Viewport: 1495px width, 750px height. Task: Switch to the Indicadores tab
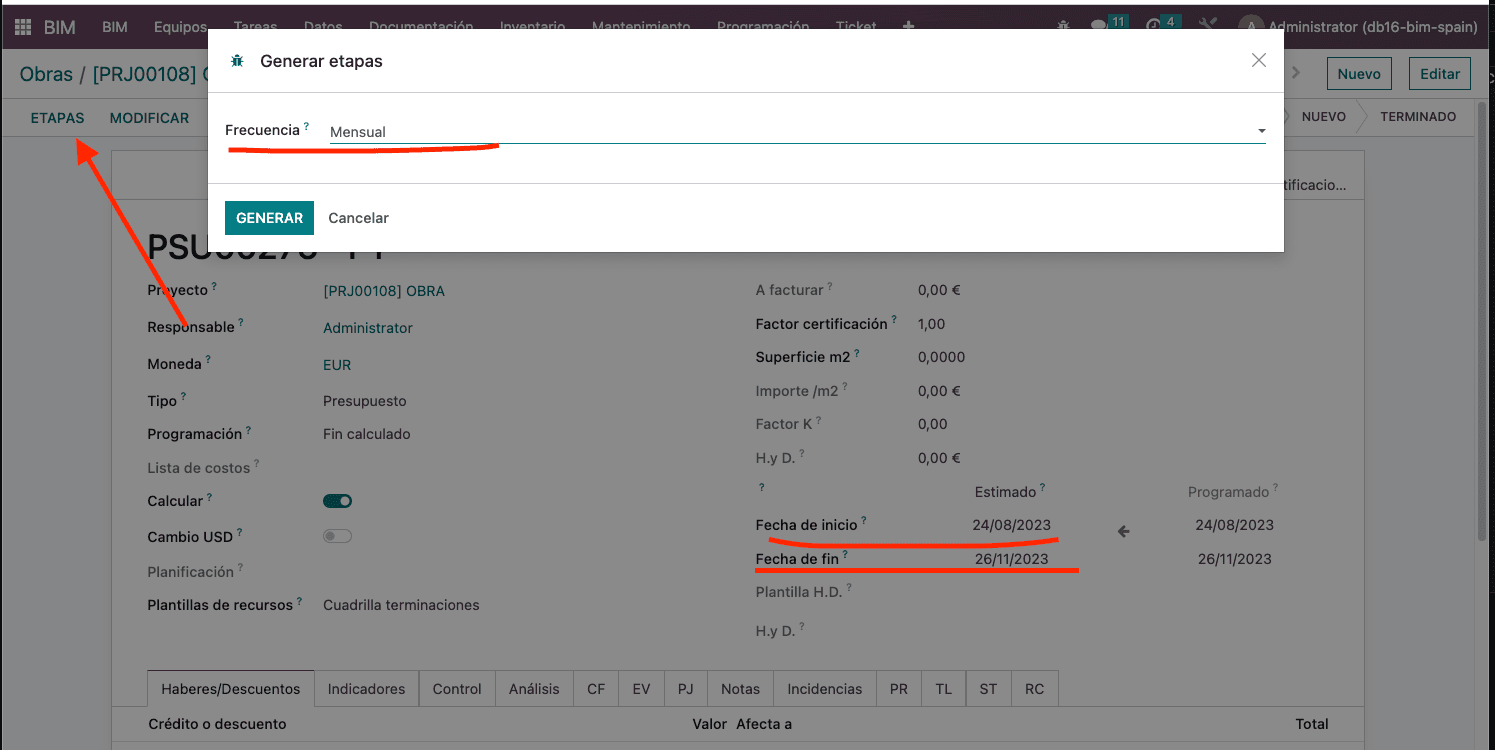coord(366,689)
